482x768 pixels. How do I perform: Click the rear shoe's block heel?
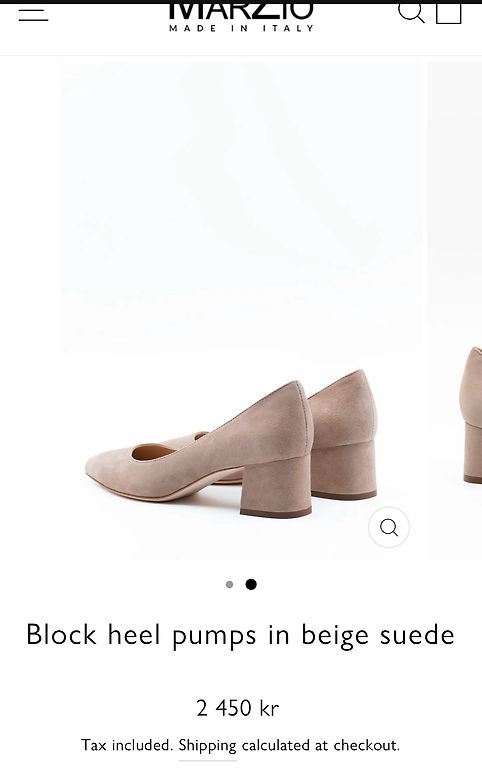pyautogui.click(x=344, y=470)
